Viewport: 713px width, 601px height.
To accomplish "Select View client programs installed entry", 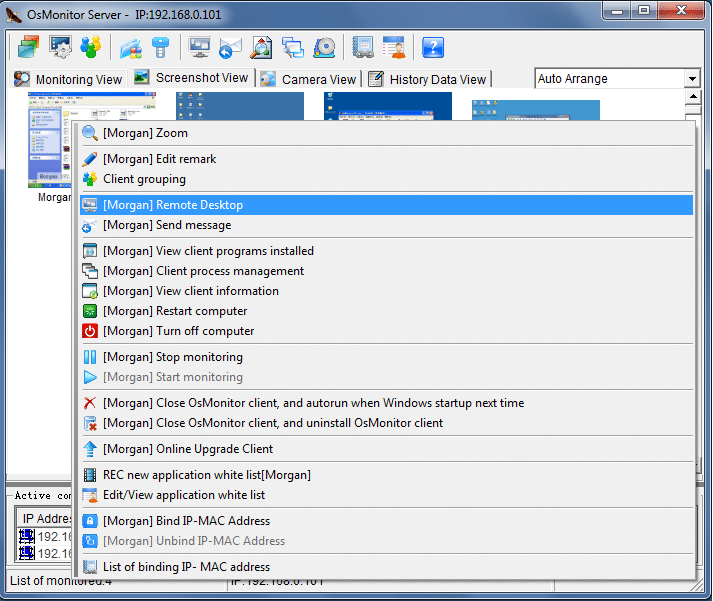I will point(387,250).
